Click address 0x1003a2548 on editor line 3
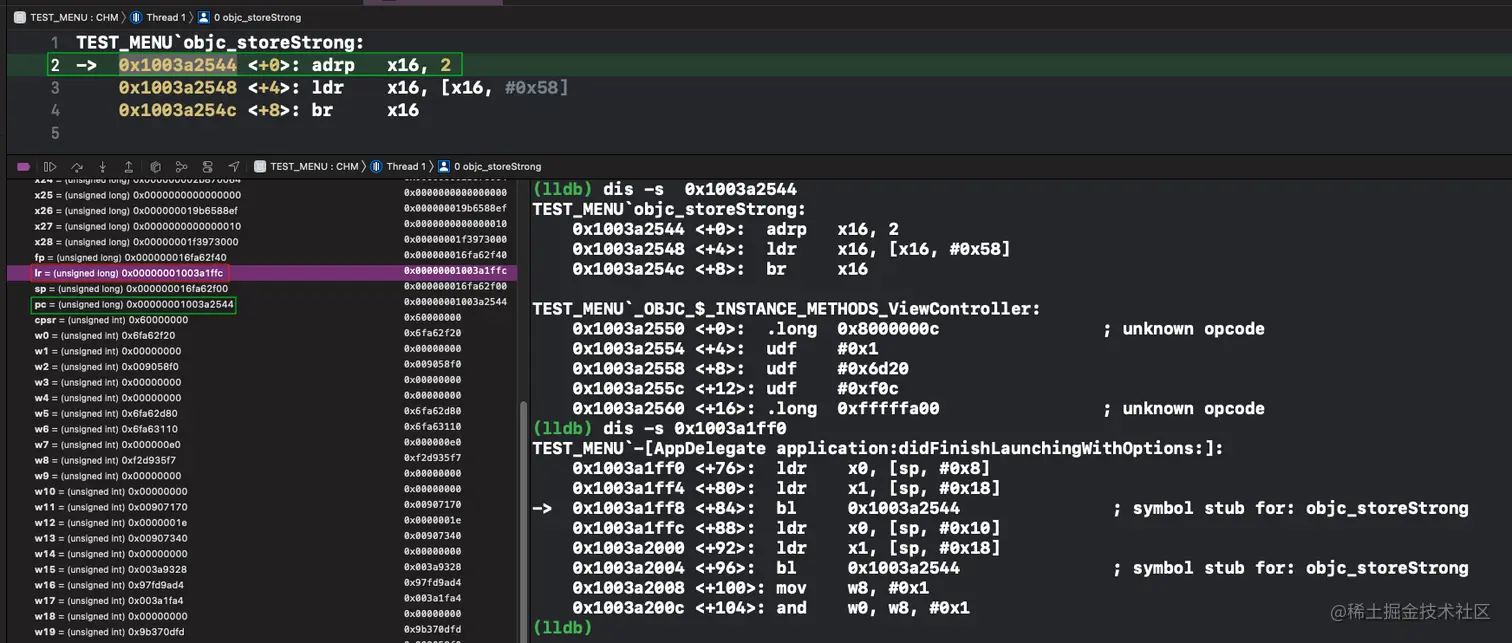 coord(178,88)
